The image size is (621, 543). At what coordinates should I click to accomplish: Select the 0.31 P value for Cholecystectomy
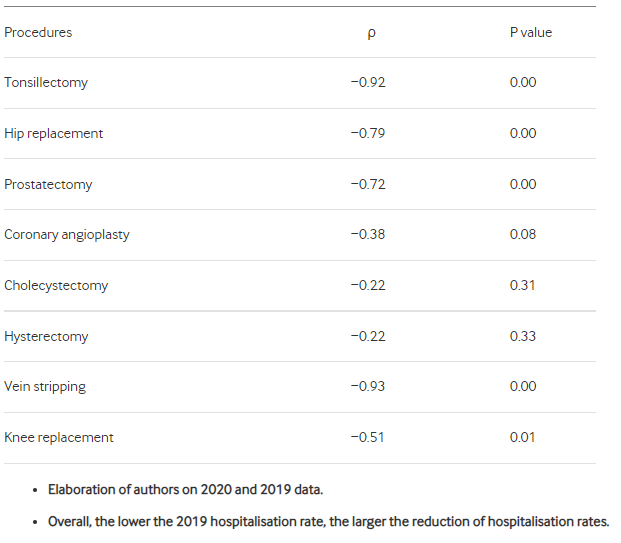522,285
